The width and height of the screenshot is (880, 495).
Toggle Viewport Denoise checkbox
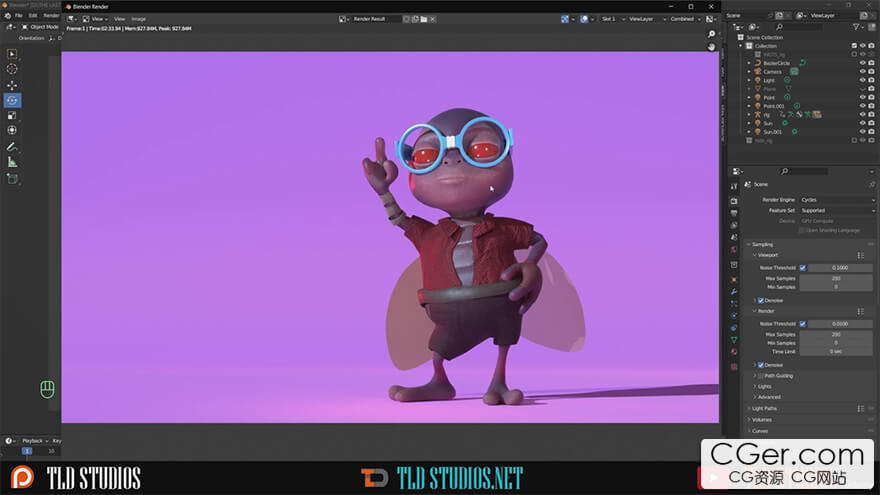[x=761, y=301]
